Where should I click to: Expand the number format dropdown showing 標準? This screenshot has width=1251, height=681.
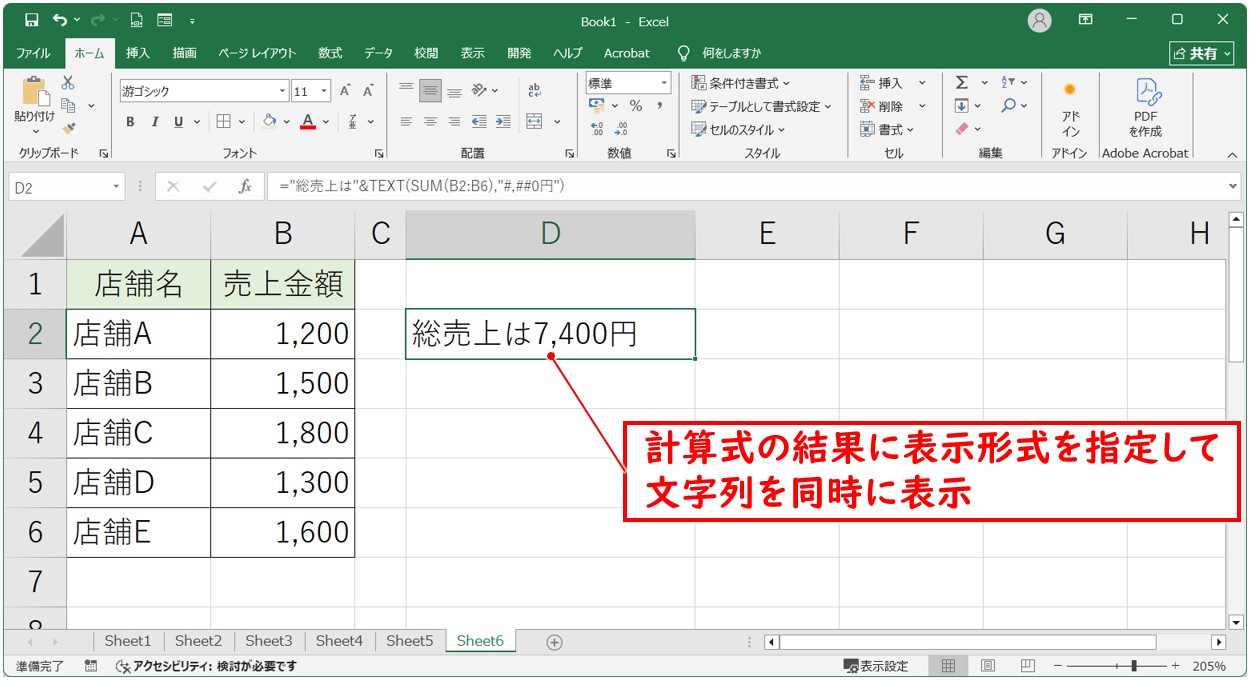[x=664, y=84]
